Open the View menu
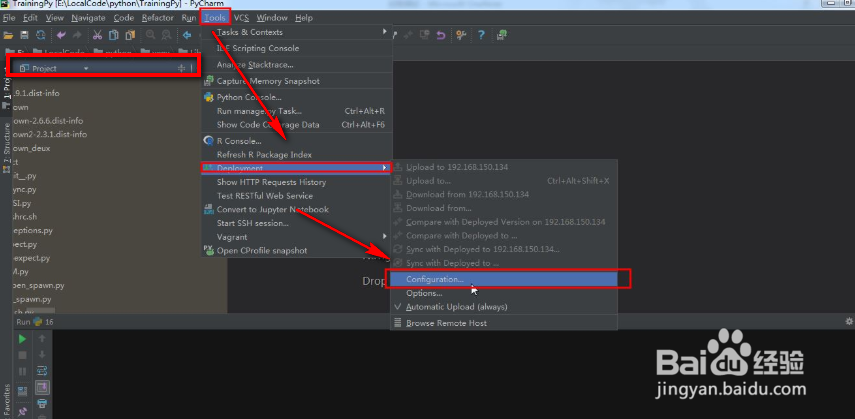Viewport: 855px width, 419px height. (x=55, y=18)
